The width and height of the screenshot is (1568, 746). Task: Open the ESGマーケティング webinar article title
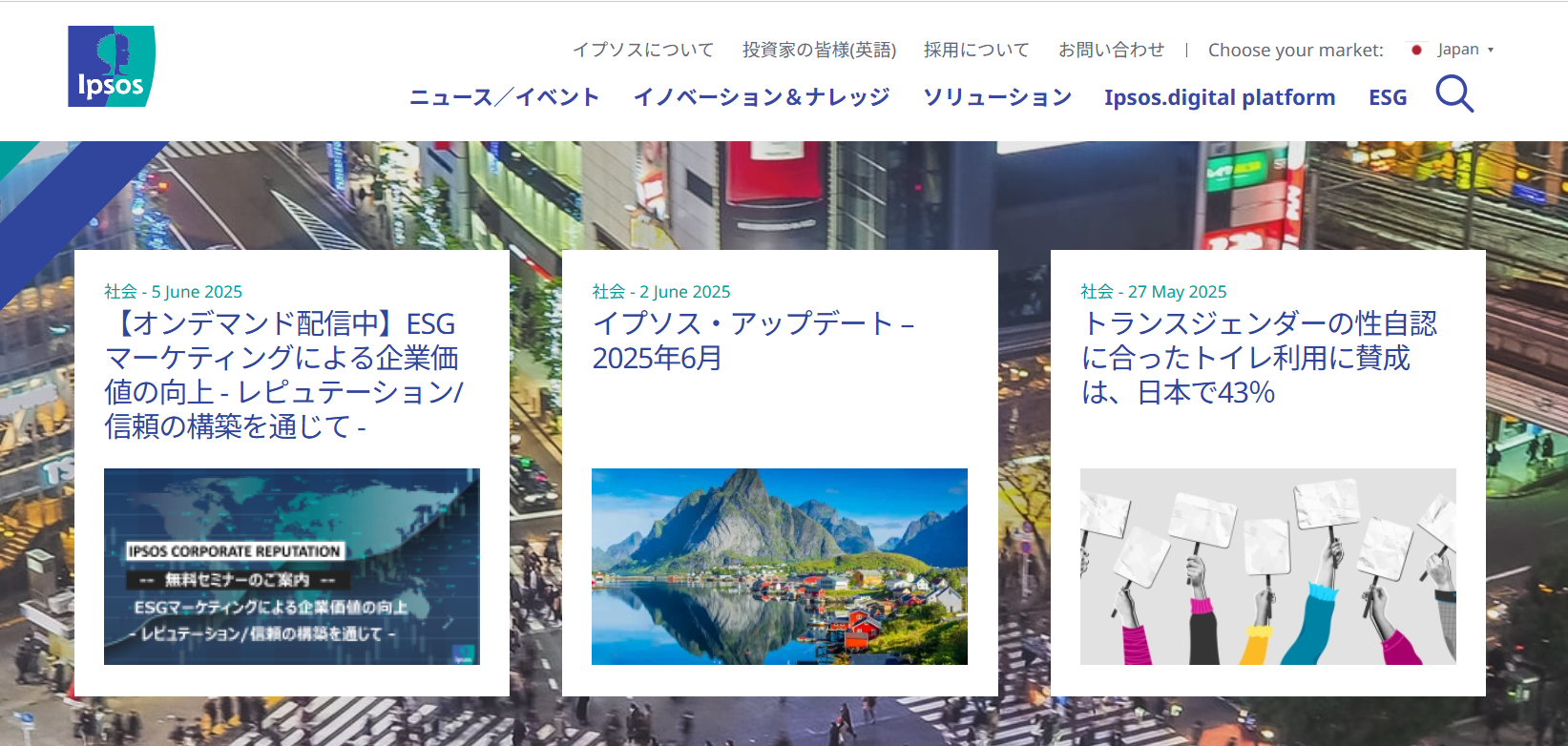[x=284, y=375]
